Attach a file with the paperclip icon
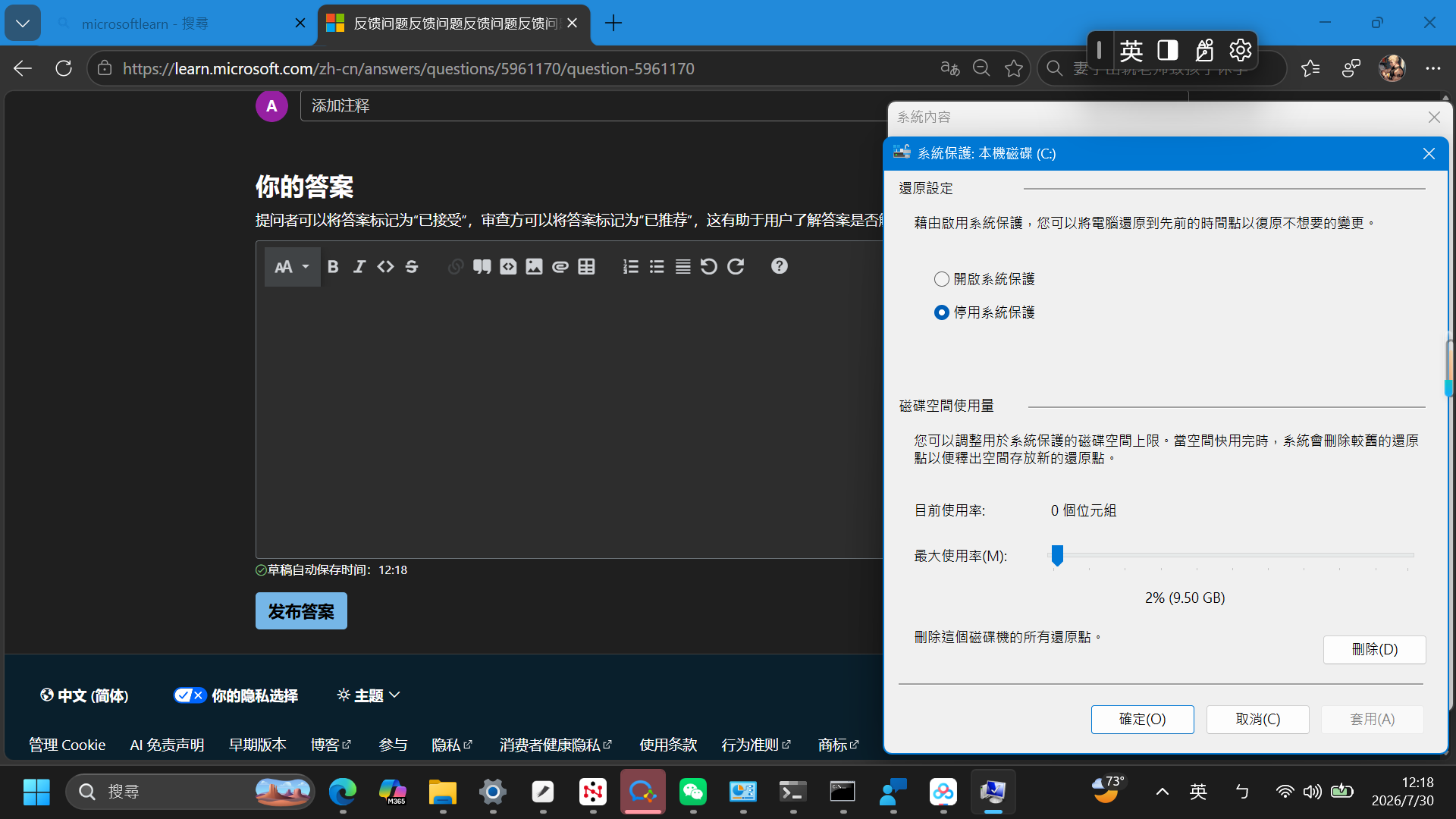 560,267
